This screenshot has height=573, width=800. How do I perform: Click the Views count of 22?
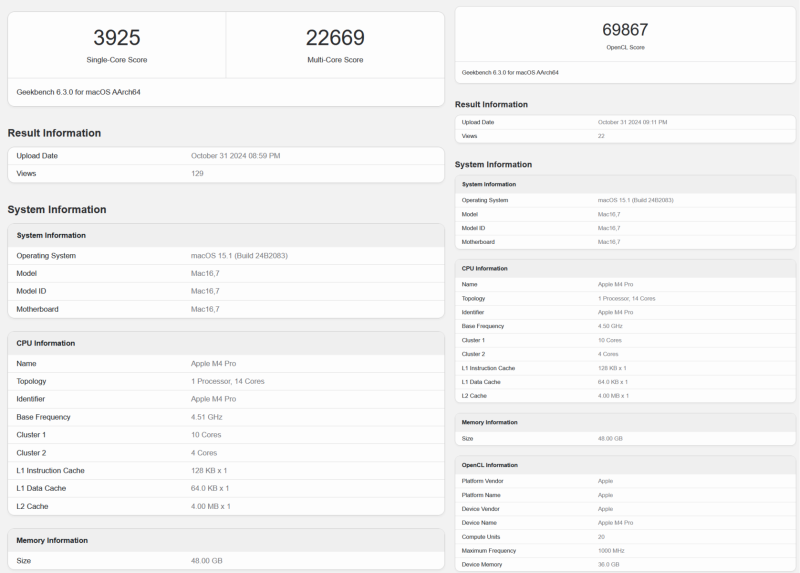pyautogui.click(x=602, y=136)
